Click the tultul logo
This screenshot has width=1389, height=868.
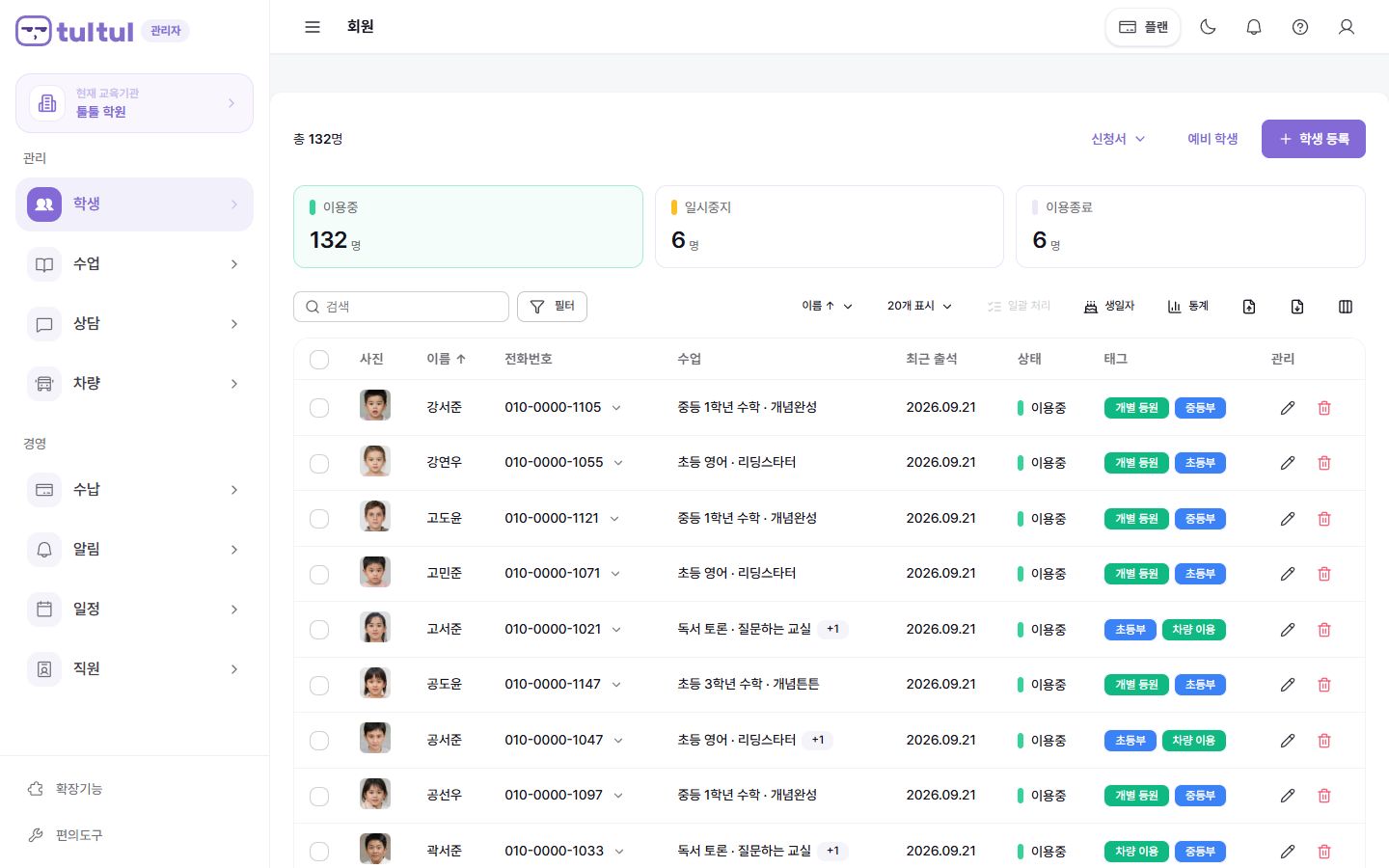(75, 31)
